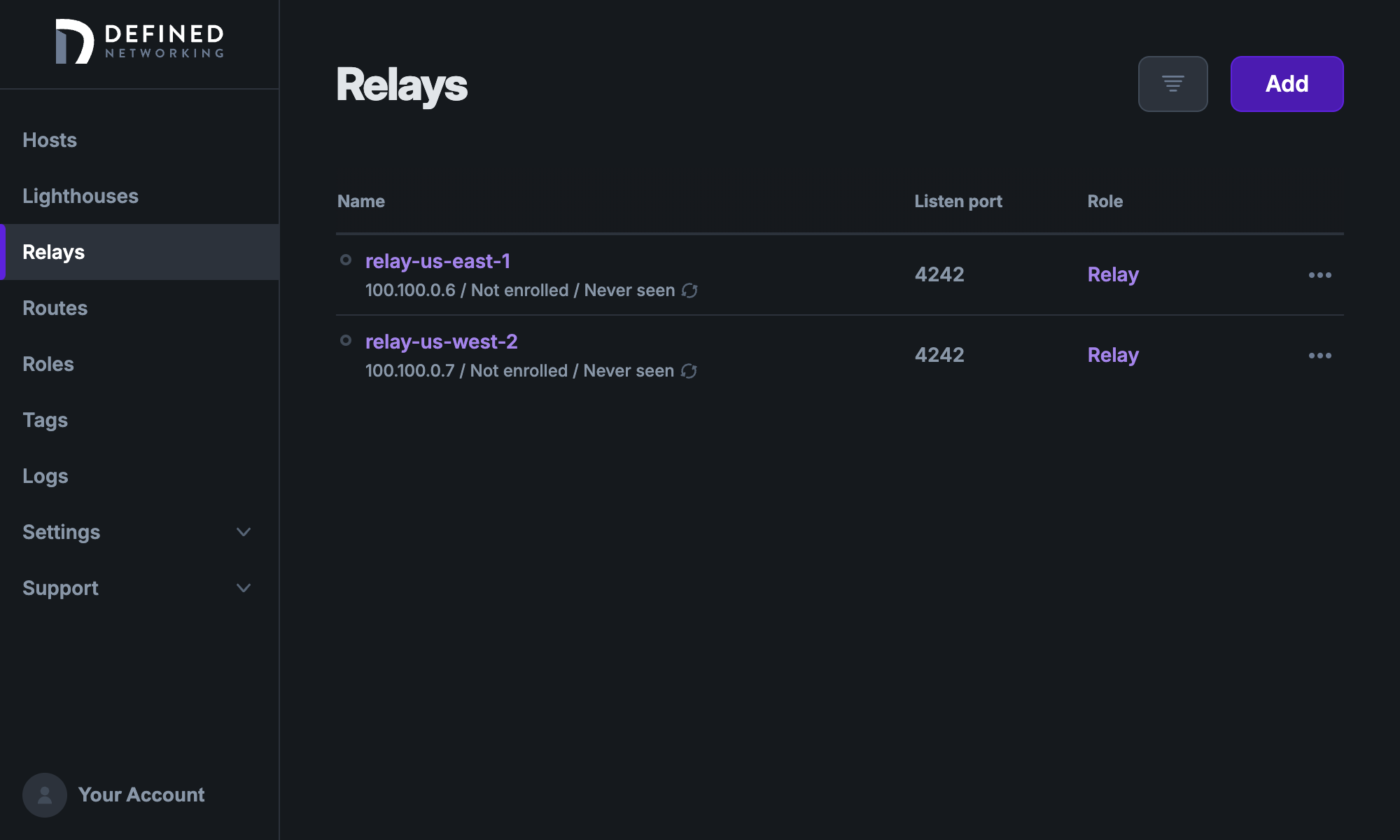Click the Defined Networking logo

pyautogui.click(x=139, y=42)
